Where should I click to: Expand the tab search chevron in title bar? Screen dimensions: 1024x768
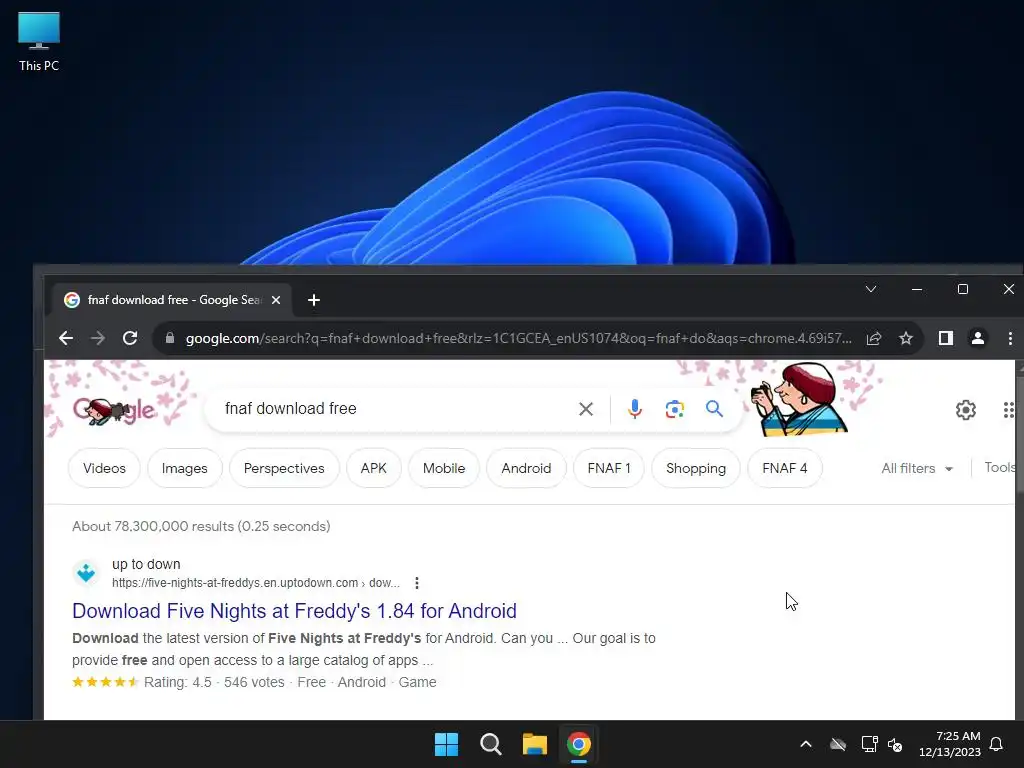(871, 289)
